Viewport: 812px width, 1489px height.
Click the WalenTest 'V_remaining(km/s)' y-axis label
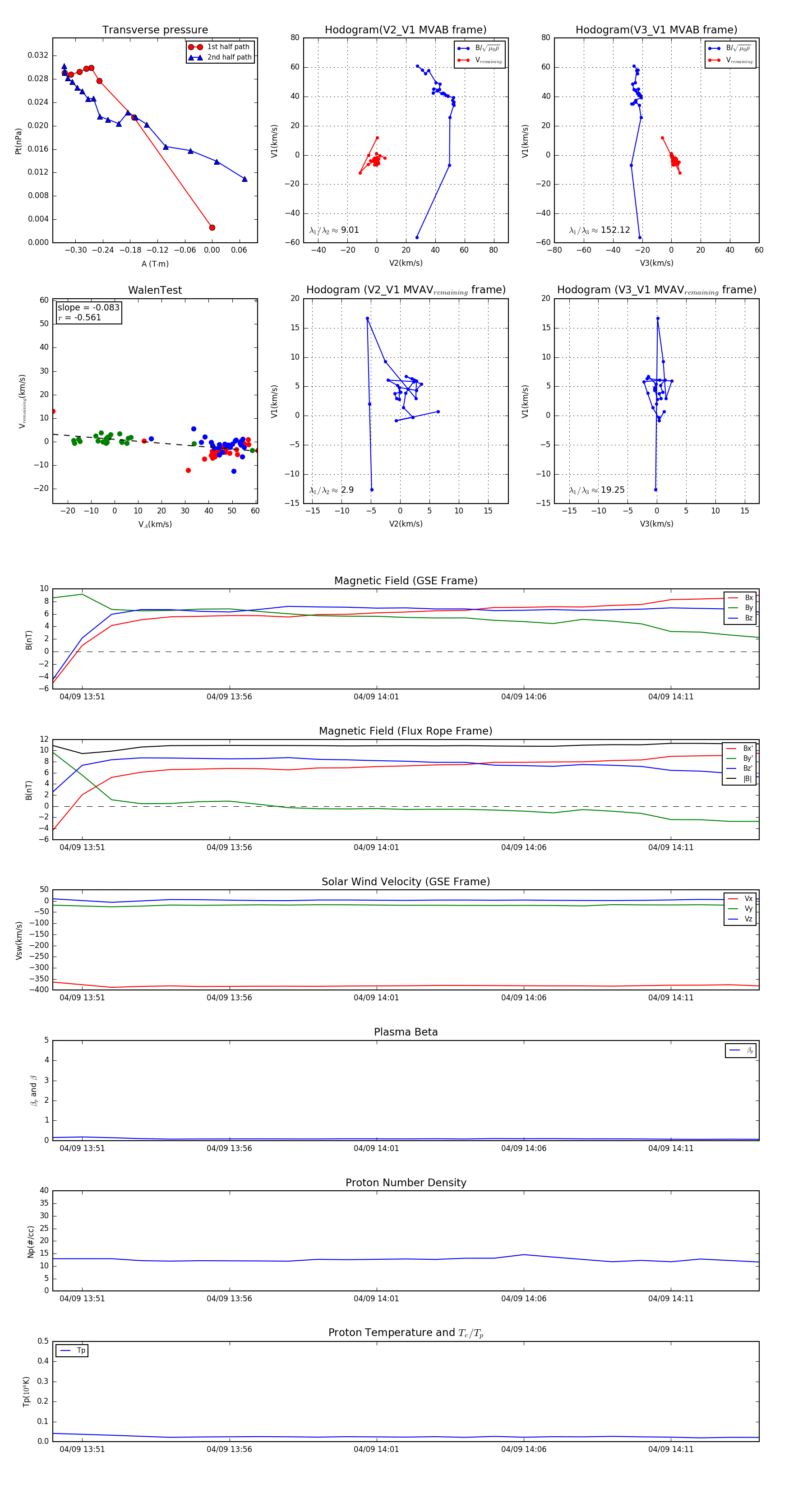click(x=22, y=401)
